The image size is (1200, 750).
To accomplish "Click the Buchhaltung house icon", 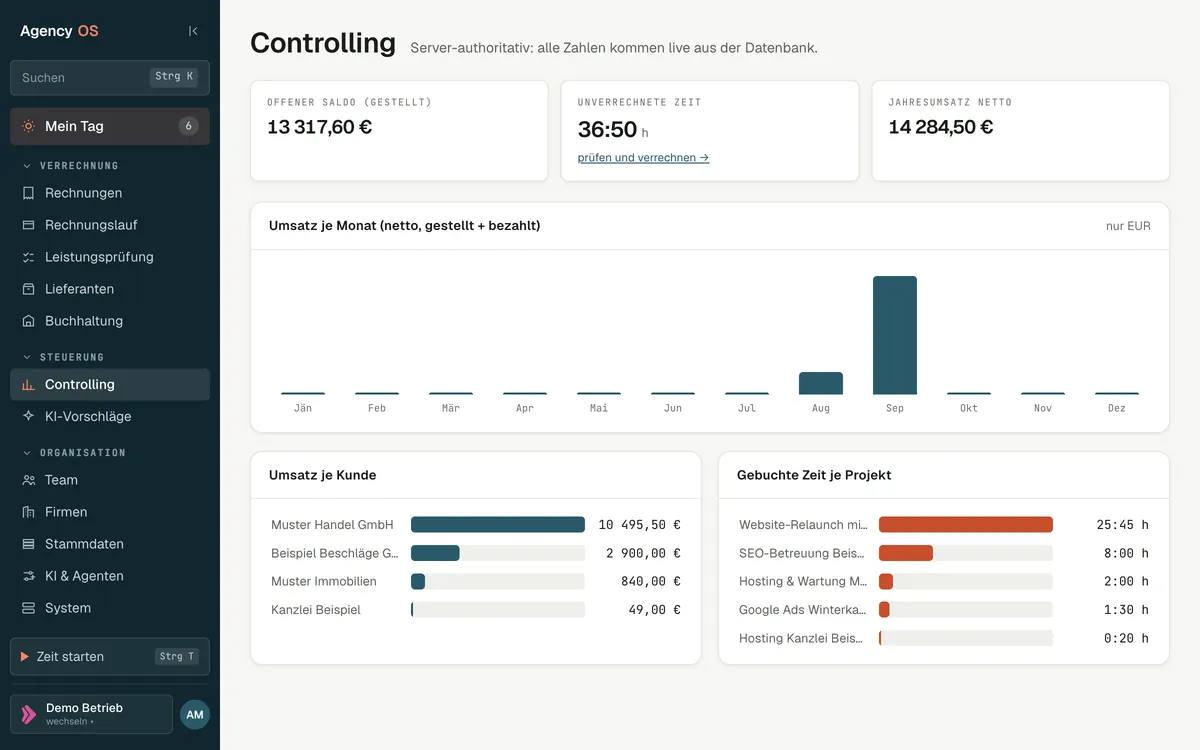I will (28, 321).
